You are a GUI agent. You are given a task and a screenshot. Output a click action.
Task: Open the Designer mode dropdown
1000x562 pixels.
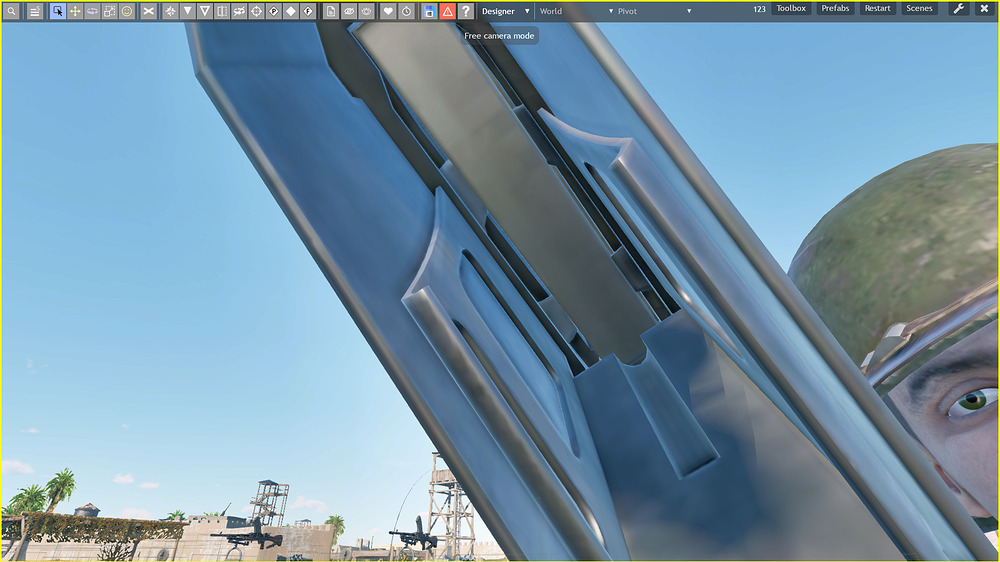(x=505, y=11)
